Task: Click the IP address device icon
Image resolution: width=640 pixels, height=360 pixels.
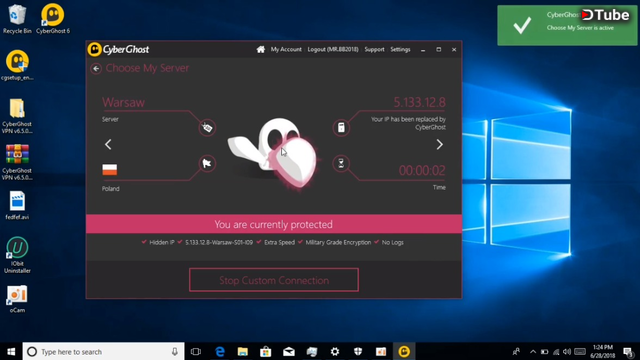Action: (x=341, y=128)
